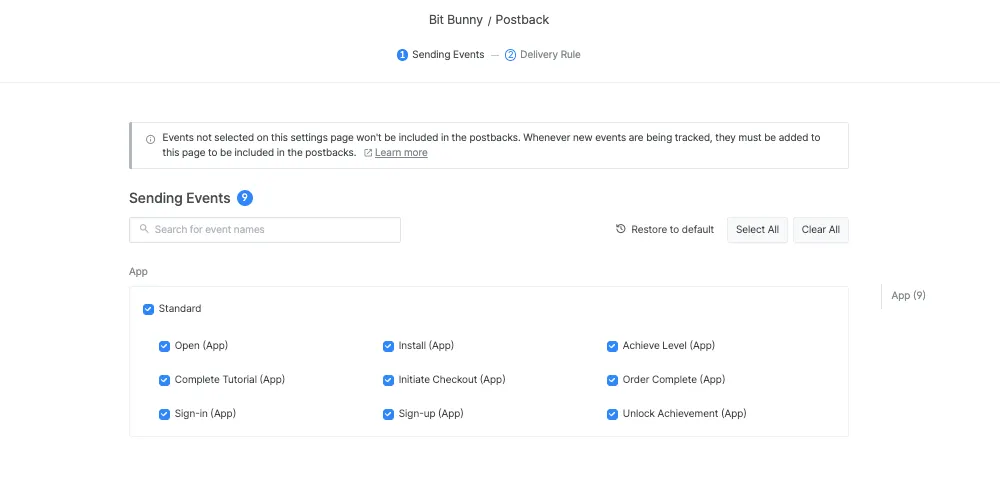This screenshot has height=500, width=1000.
Task: Click the step 1 number badge
Action: tap(403, 55)
